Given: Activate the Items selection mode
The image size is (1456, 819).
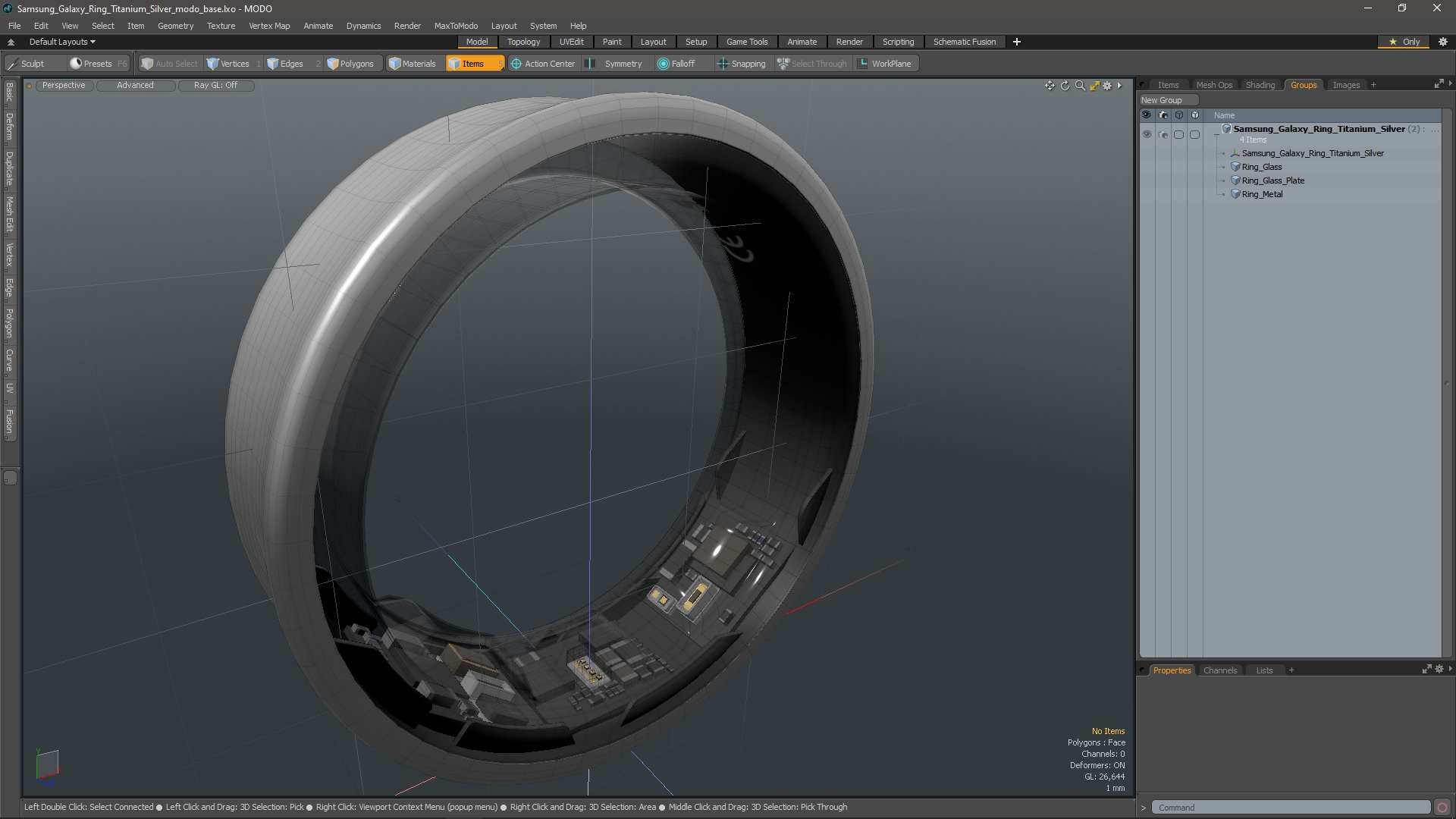Looking at the screenshot, I should pos(475,64).
